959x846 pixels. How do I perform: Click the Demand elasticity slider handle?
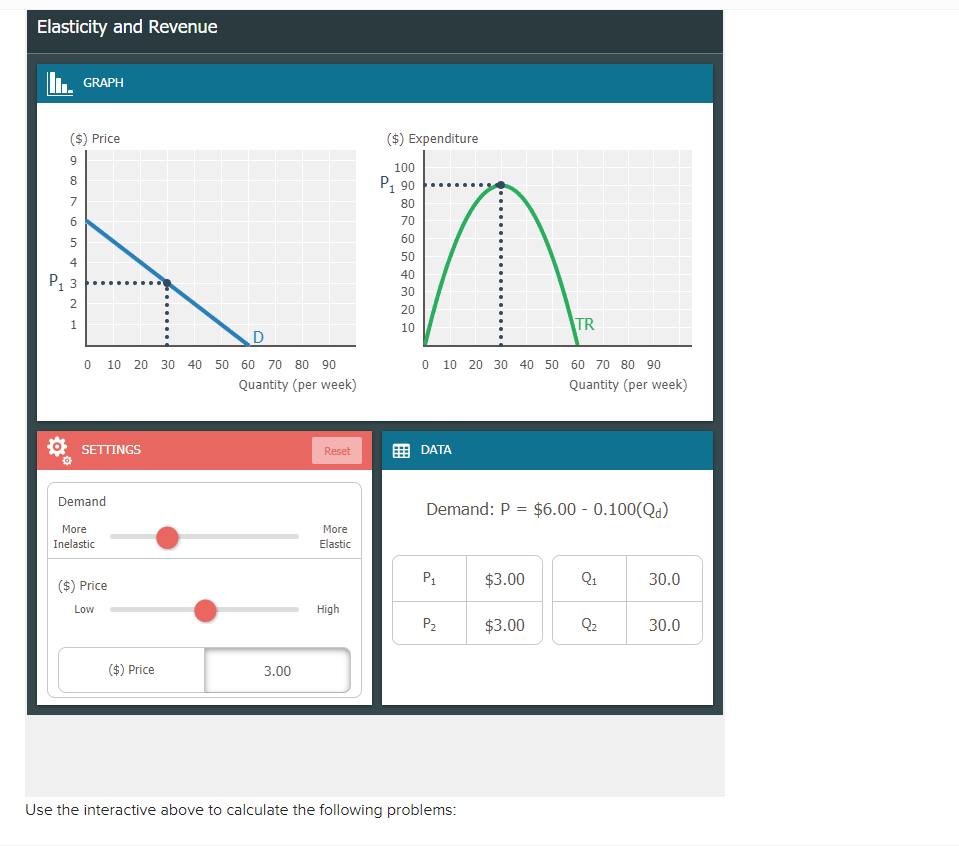[x=167, y=538]
